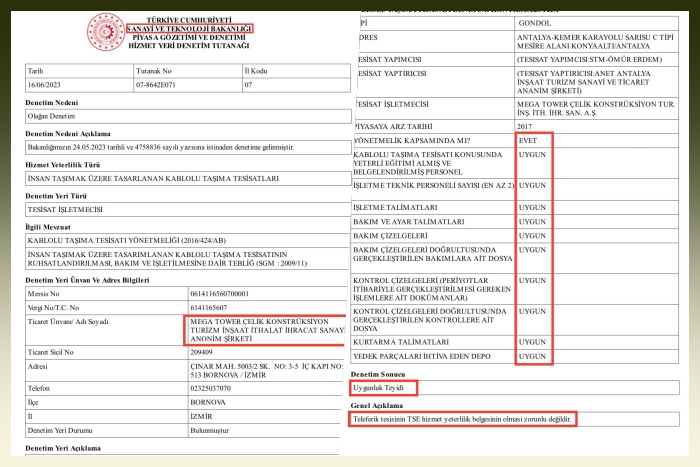
Task: Select the GONDOL type value
Action: coord(536,22)
